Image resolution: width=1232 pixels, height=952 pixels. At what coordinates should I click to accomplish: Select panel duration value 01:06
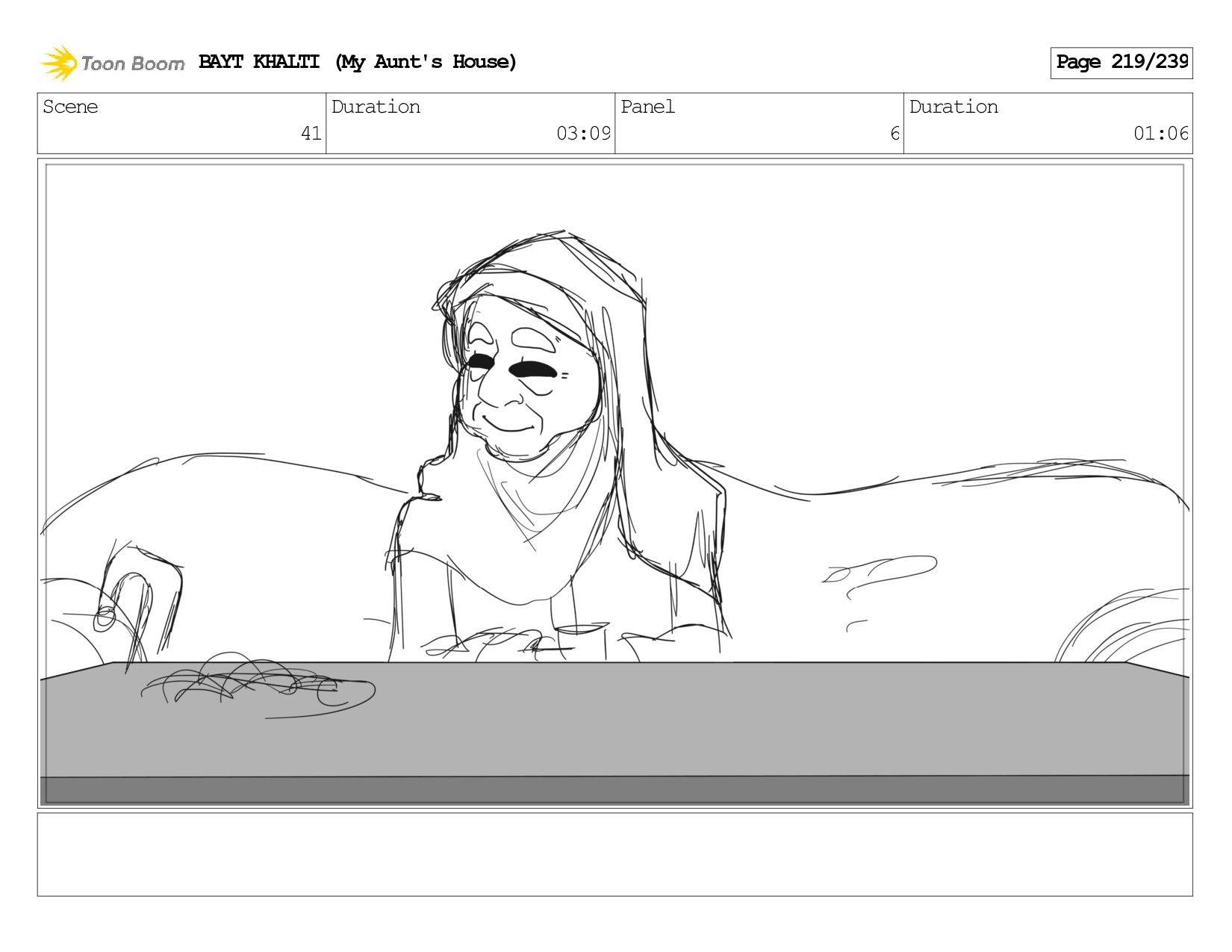(1160, 134)
